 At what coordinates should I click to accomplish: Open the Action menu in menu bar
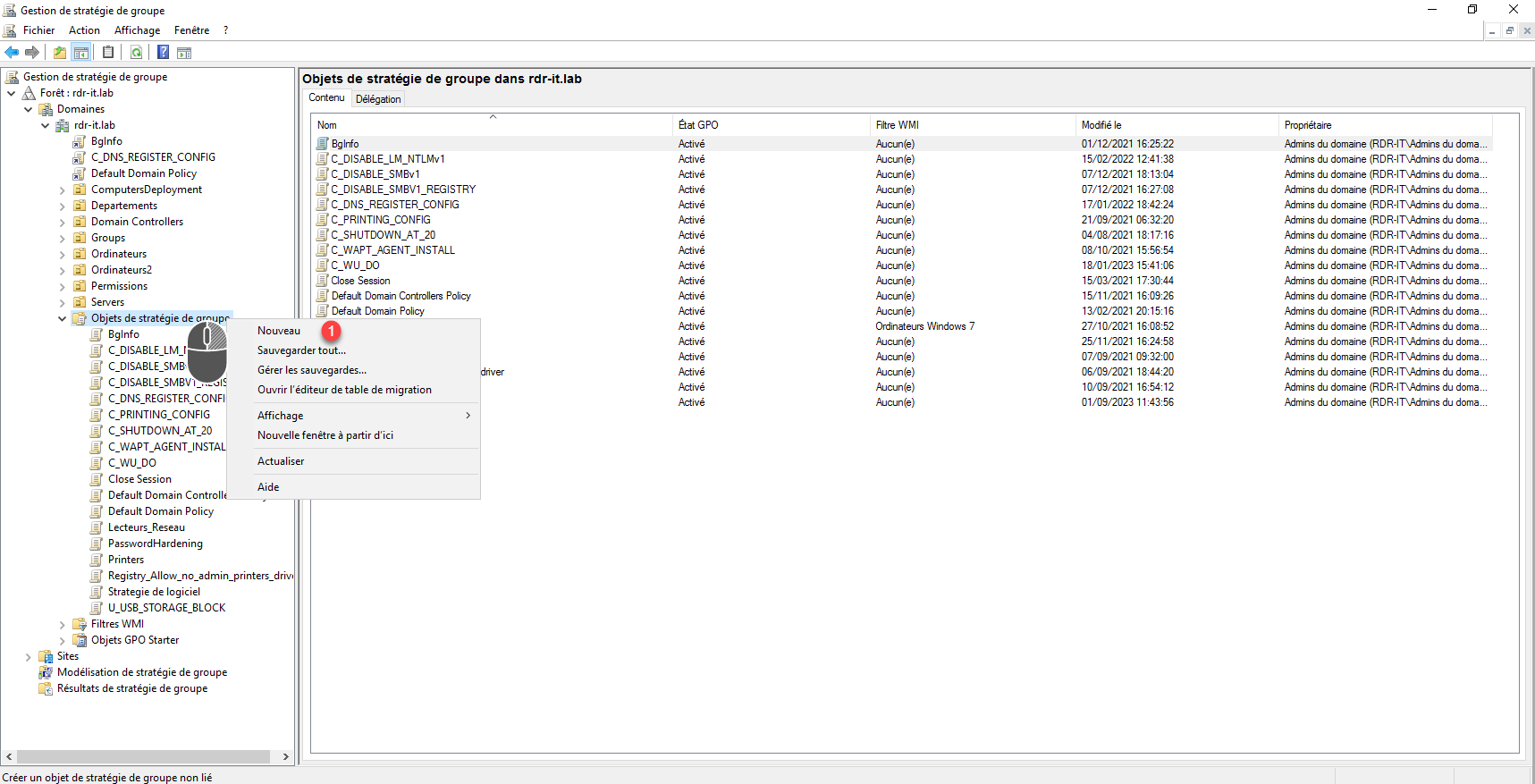pyautogui.click(x=84, y=30)
